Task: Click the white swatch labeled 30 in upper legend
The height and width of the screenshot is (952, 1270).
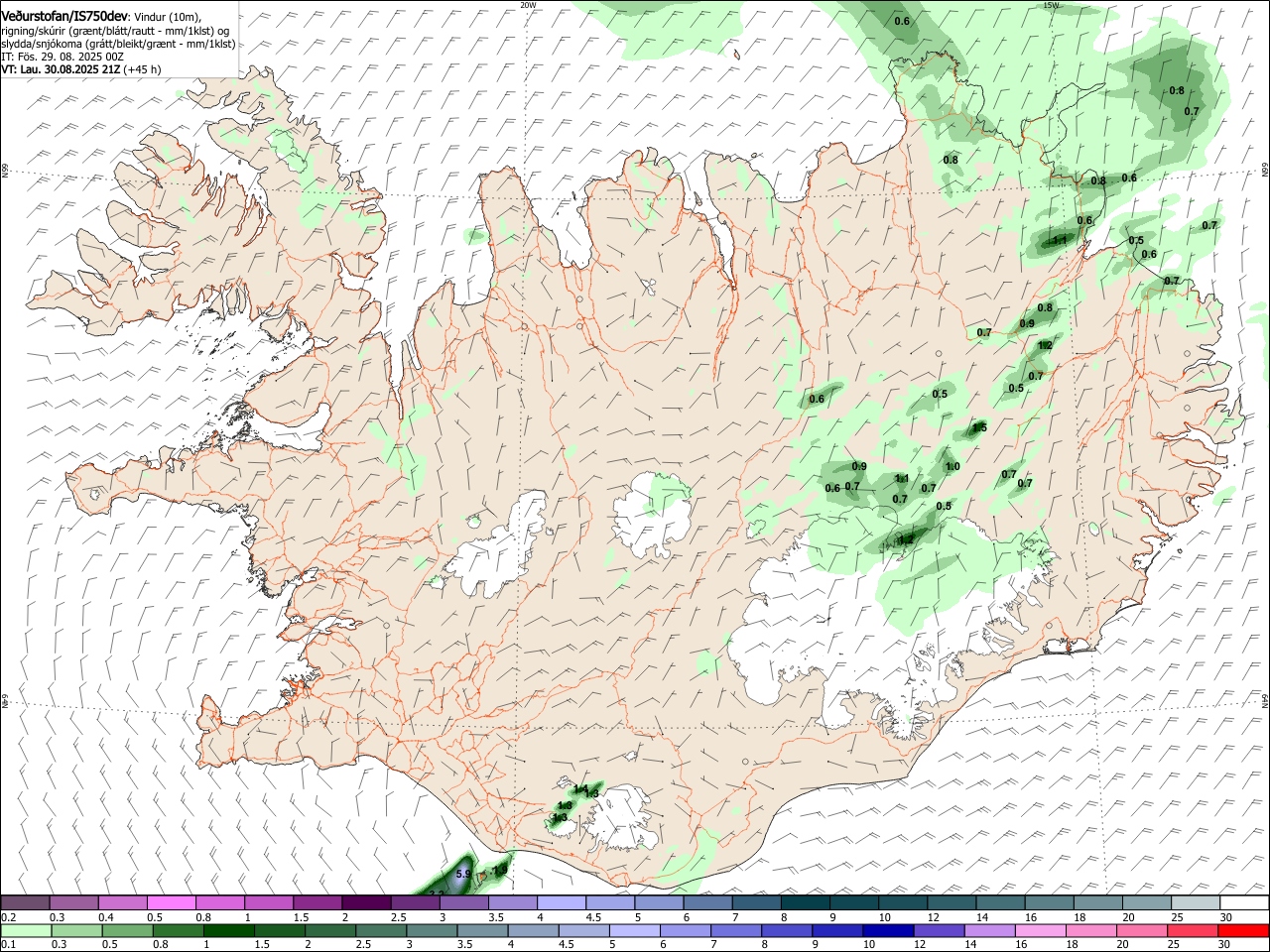Action: (1244, 902)
